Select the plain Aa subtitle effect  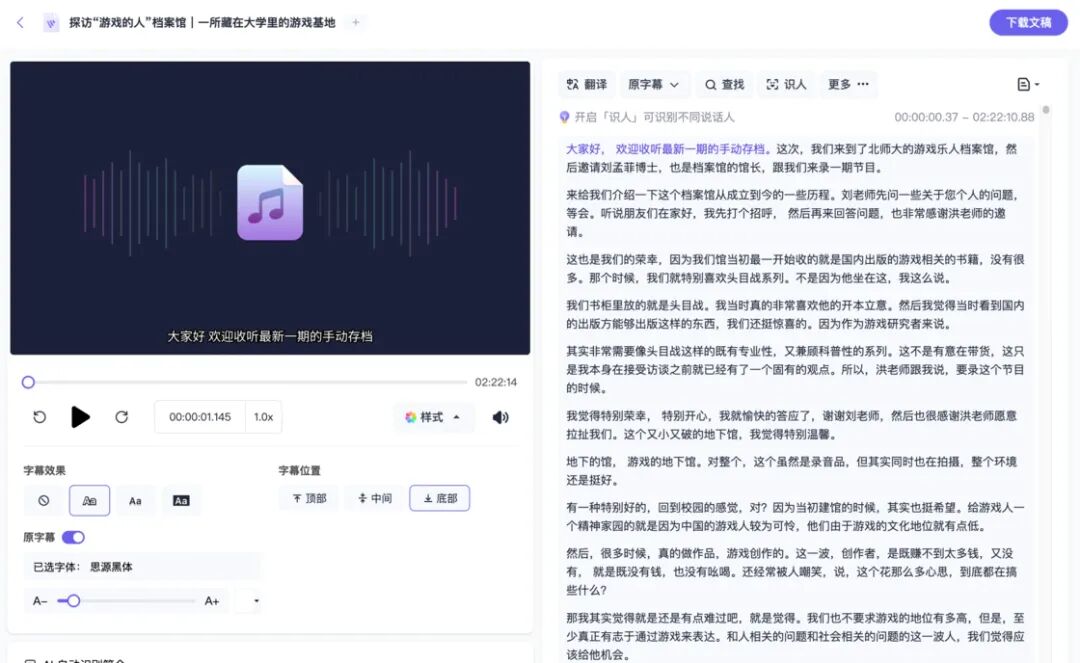(135, 501)
